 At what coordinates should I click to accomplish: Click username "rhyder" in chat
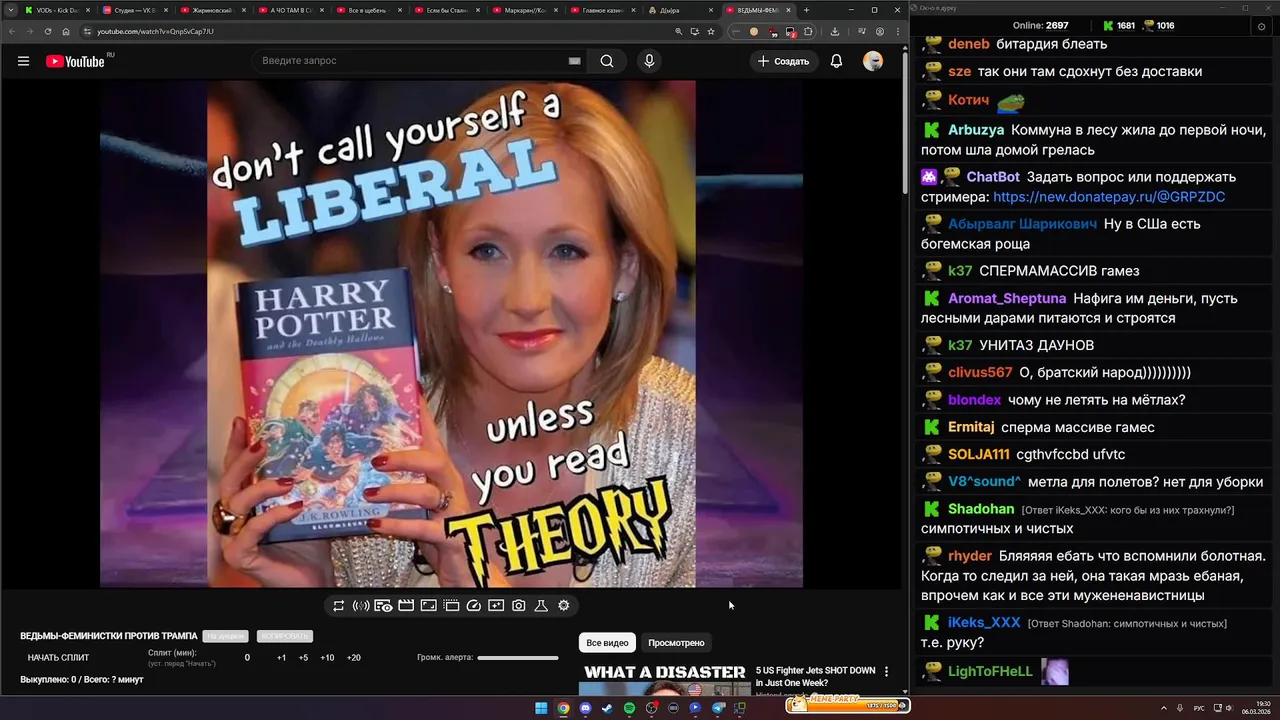coord(970,556)
